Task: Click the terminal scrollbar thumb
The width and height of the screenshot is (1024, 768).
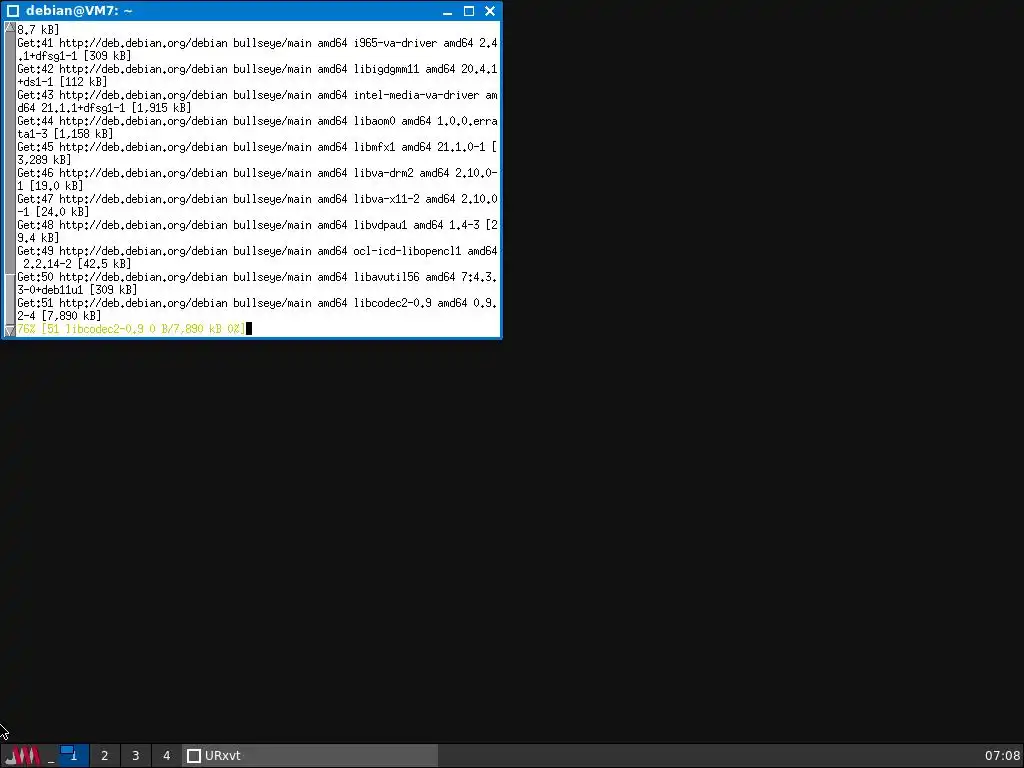Action: (10, 299)
